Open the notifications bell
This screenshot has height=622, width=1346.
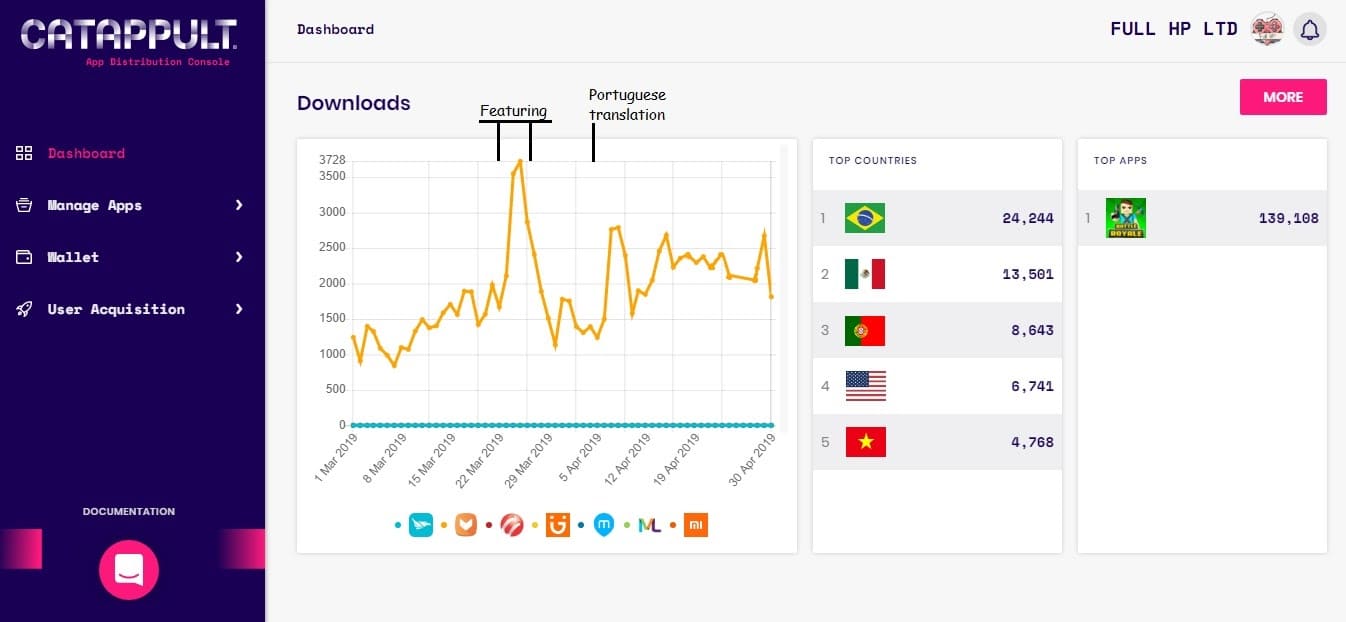pos(1310,29)
